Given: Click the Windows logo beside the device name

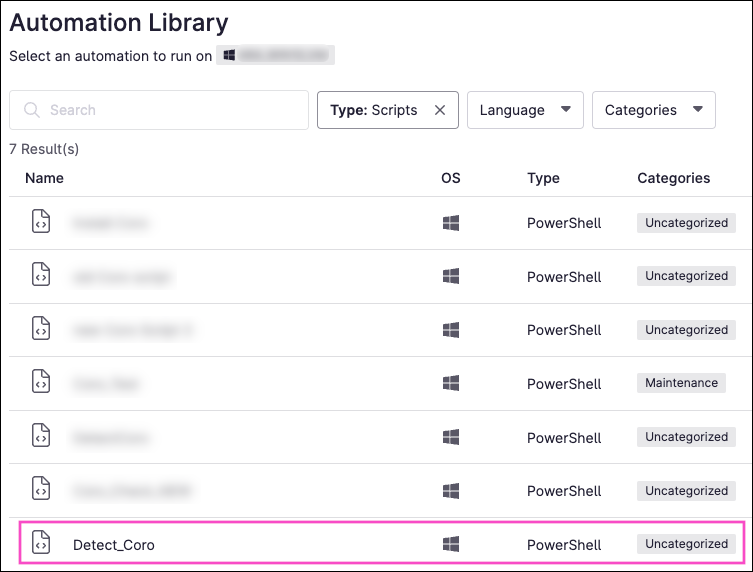Looking at the screenshot, I should click(x=227, y=56).
